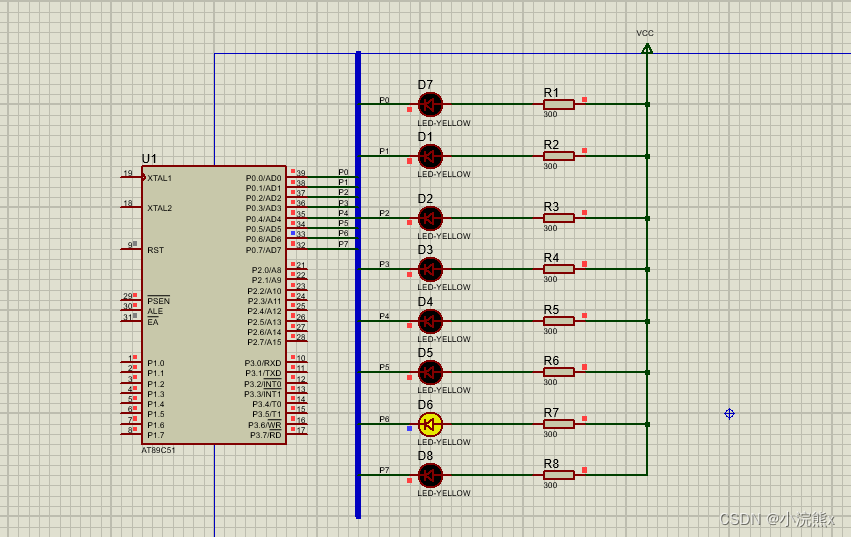The height and width of the screenshot is (537, 851).
Task: Select resistor R4 body
Action: click(558, 269)
